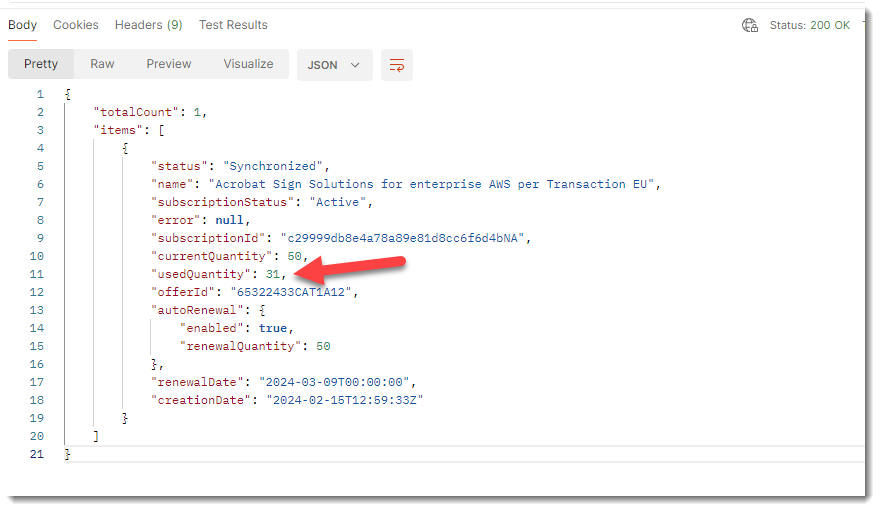Click the offerId value text
The image size is (880, 511).
tap(291, 292)
